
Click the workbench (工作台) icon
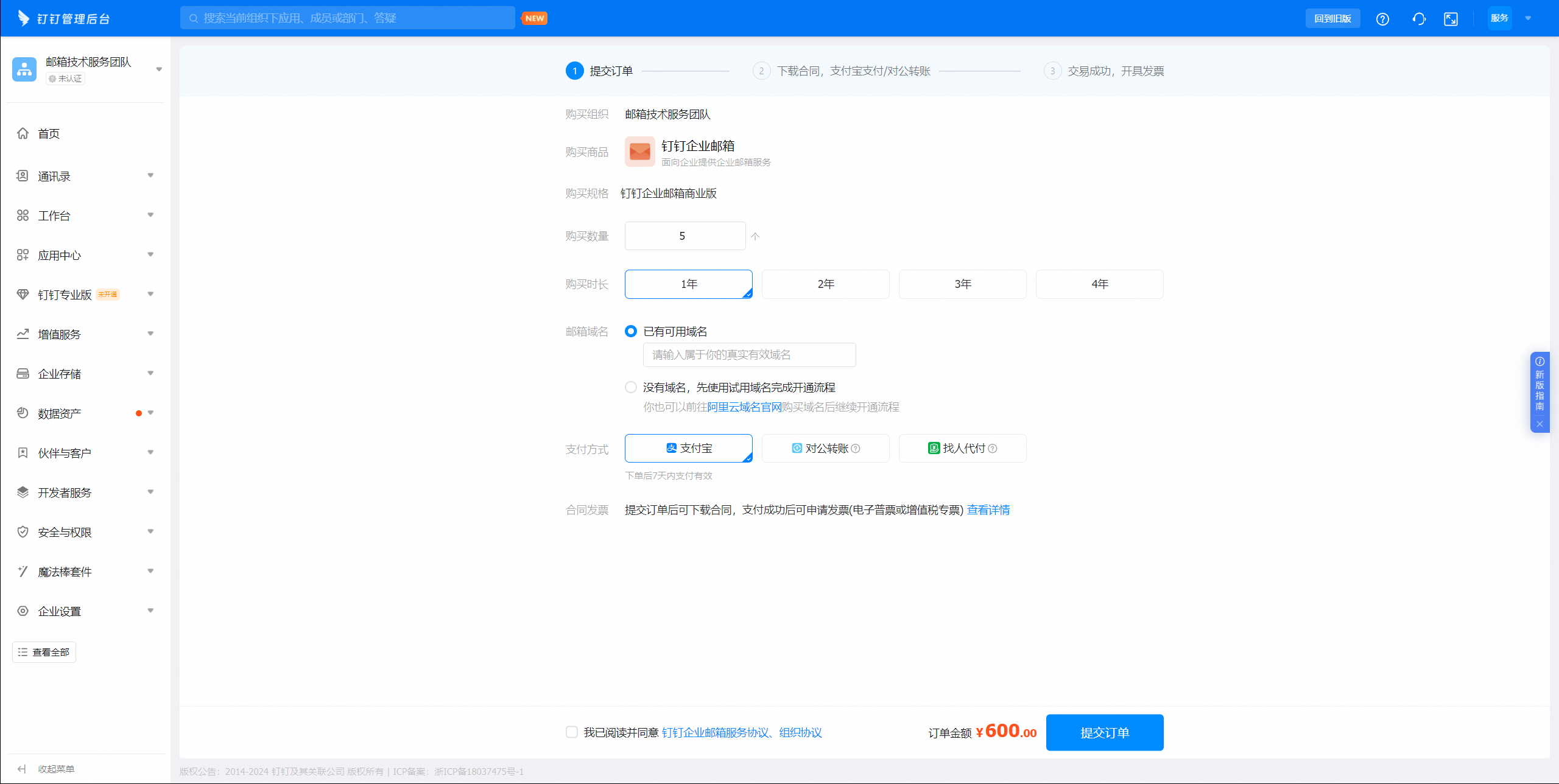click(x=23, y=215)
